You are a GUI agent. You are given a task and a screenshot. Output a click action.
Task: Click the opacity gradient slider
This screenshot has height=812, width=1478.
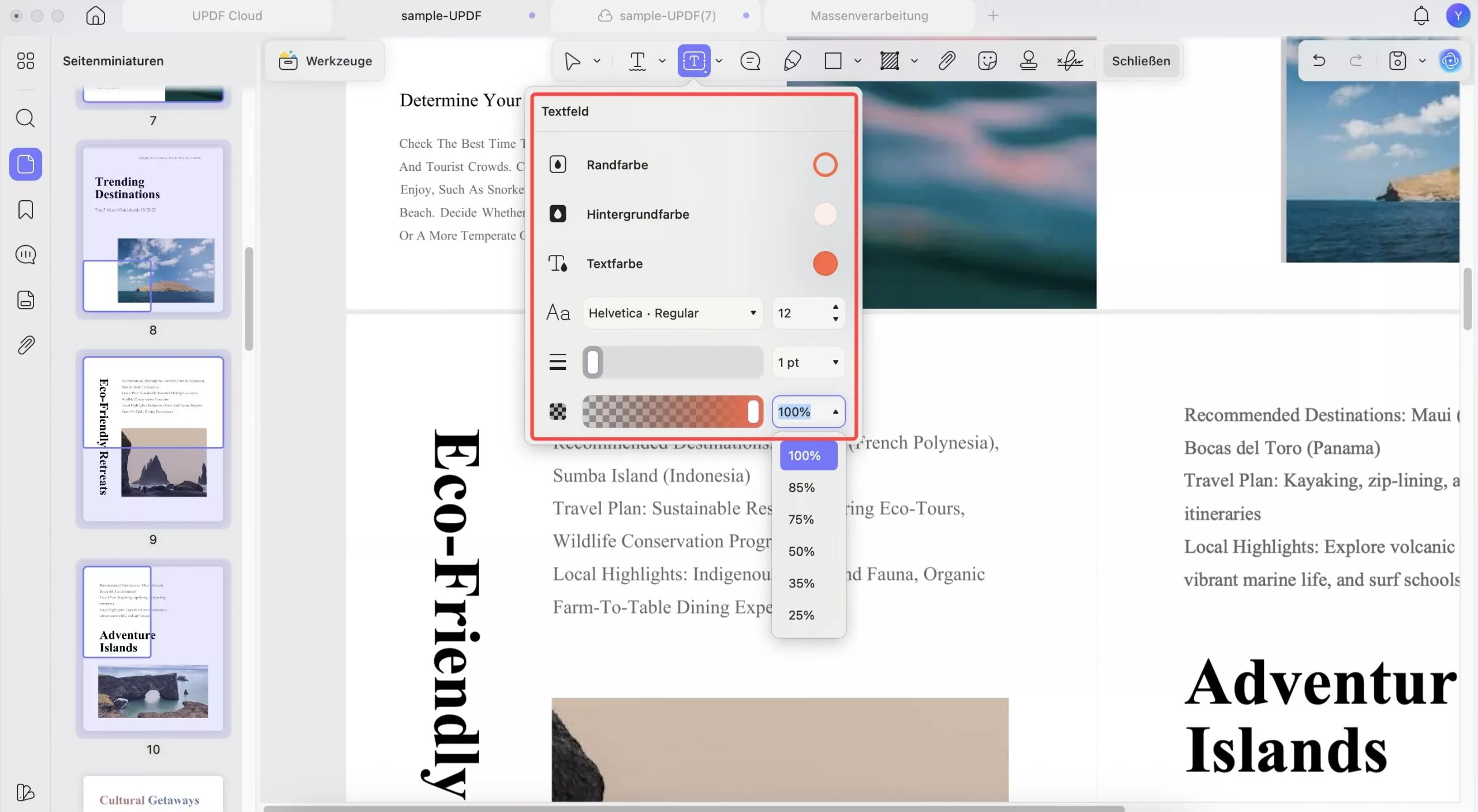pos(673,411)
